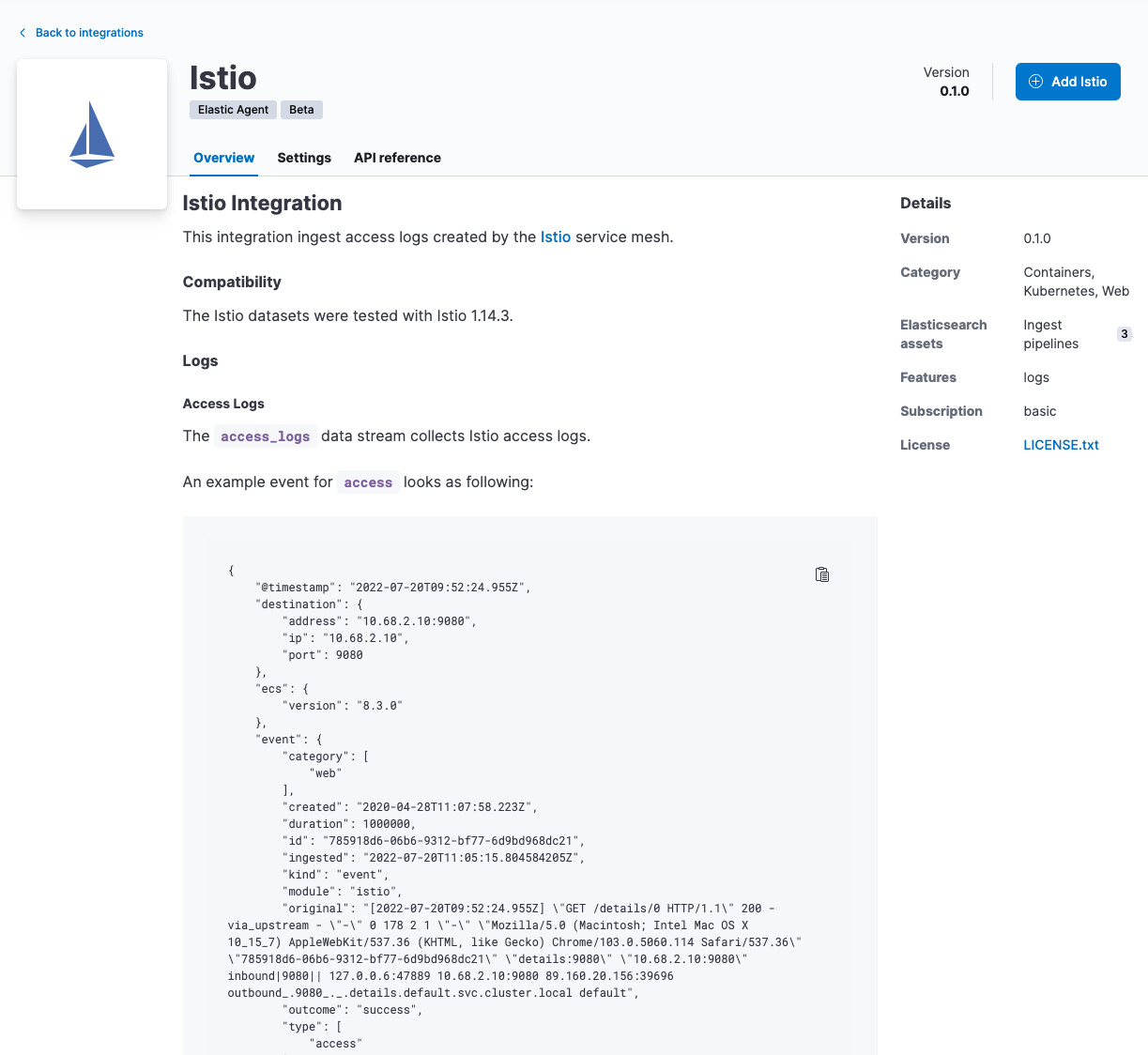Open the API reference tab
1148x1055 pixels.
coord(397,158)
